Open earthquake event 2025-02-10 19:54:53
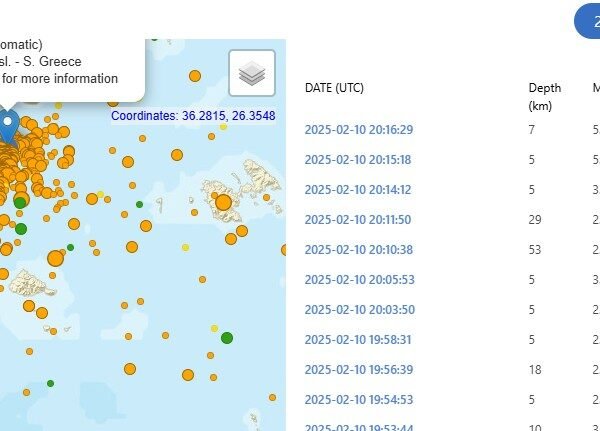This screenshot has height=431, width=600. 358,399
